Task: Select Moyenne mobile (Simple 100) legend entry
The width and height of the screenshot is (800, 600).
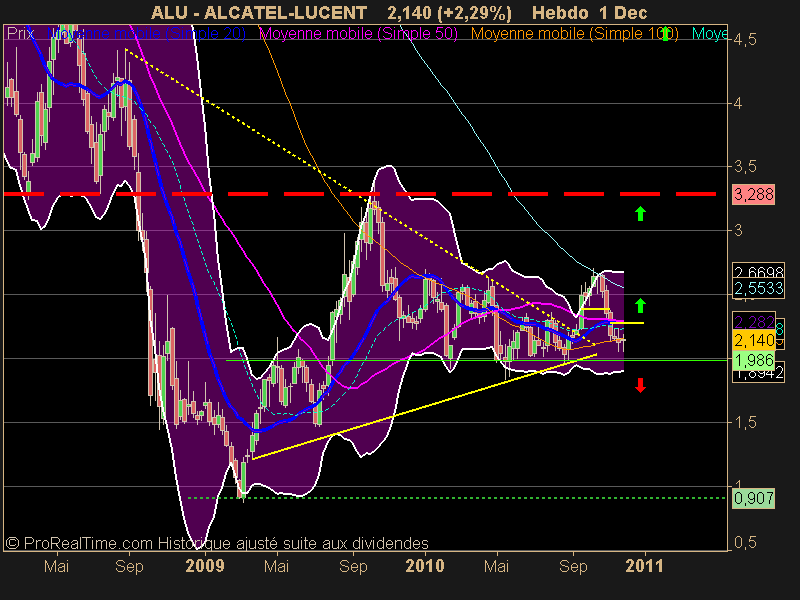Action: click(574, 34)
